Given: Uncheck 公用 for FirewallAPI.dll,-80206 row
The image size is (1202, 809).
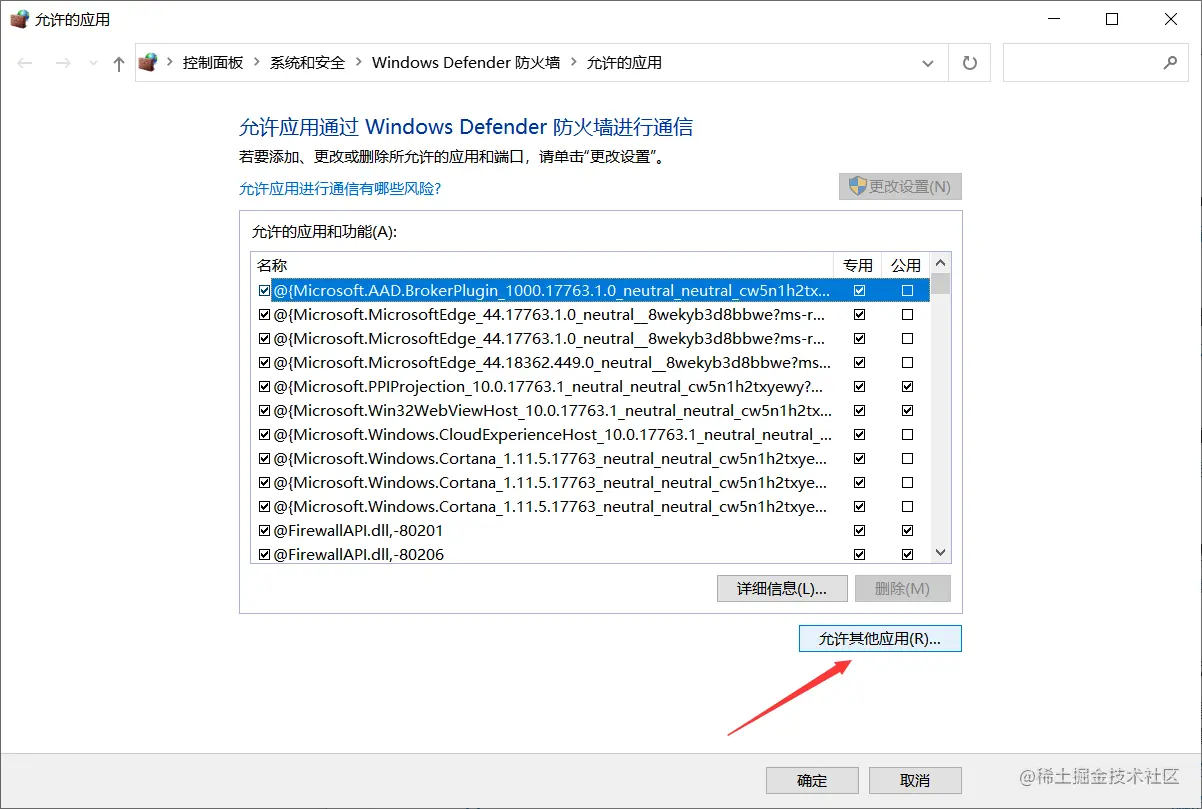Looking at the screenshot, I should click(x=907, y=554).
